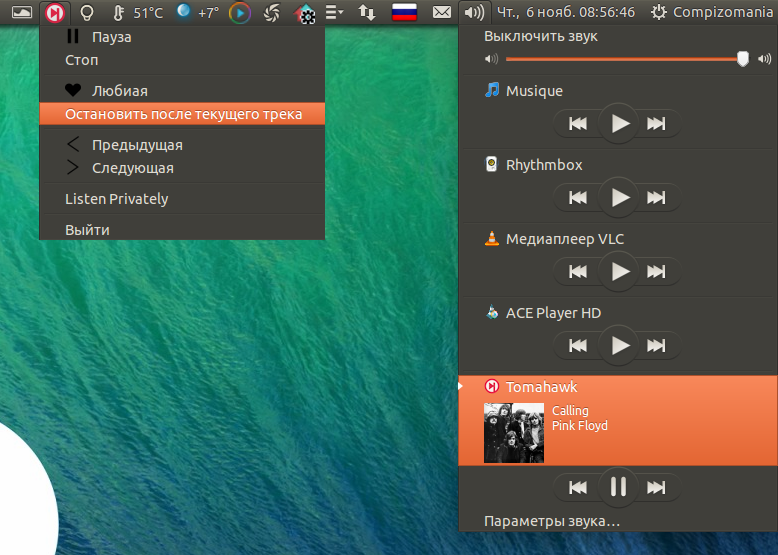Launch Musique from the sound menu
Screen dimensions: 778x555
tap(618, 91)
